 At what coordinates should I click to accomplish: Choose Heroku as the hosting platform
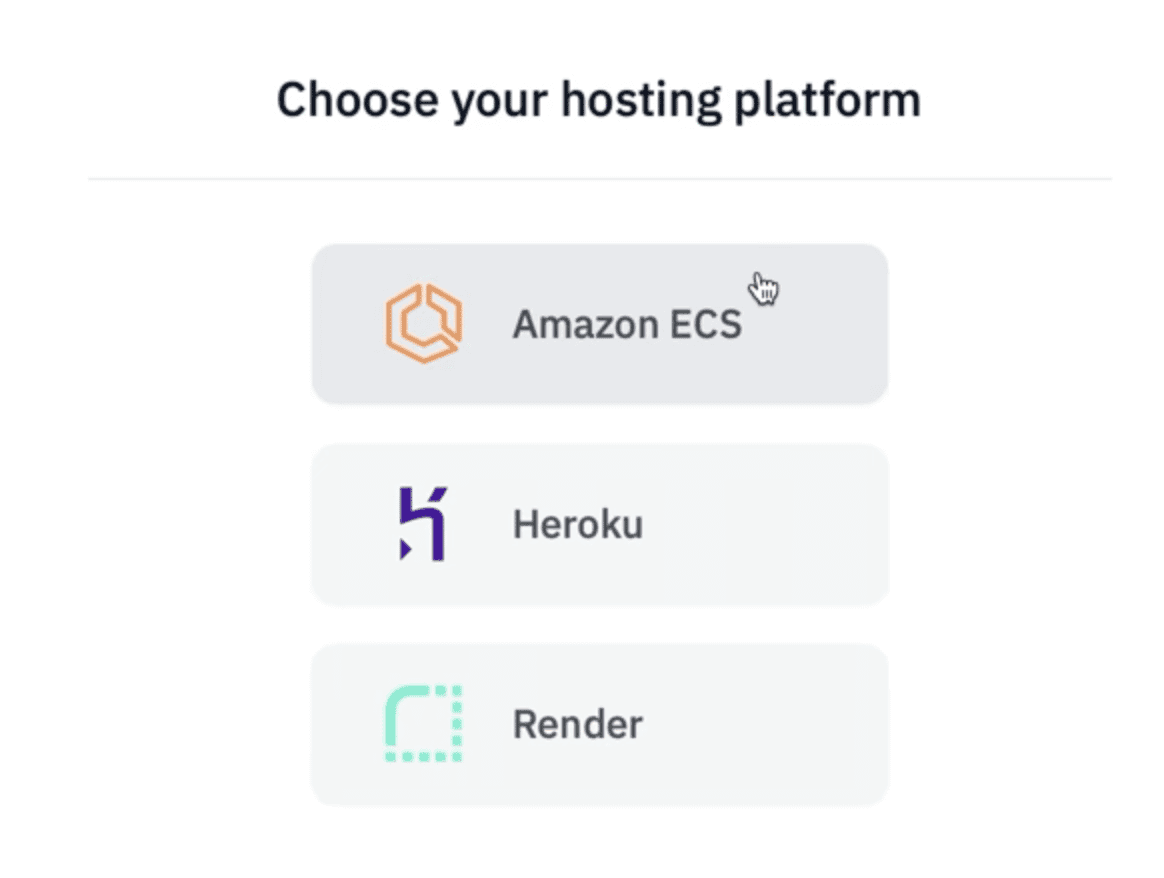[600, 524]
